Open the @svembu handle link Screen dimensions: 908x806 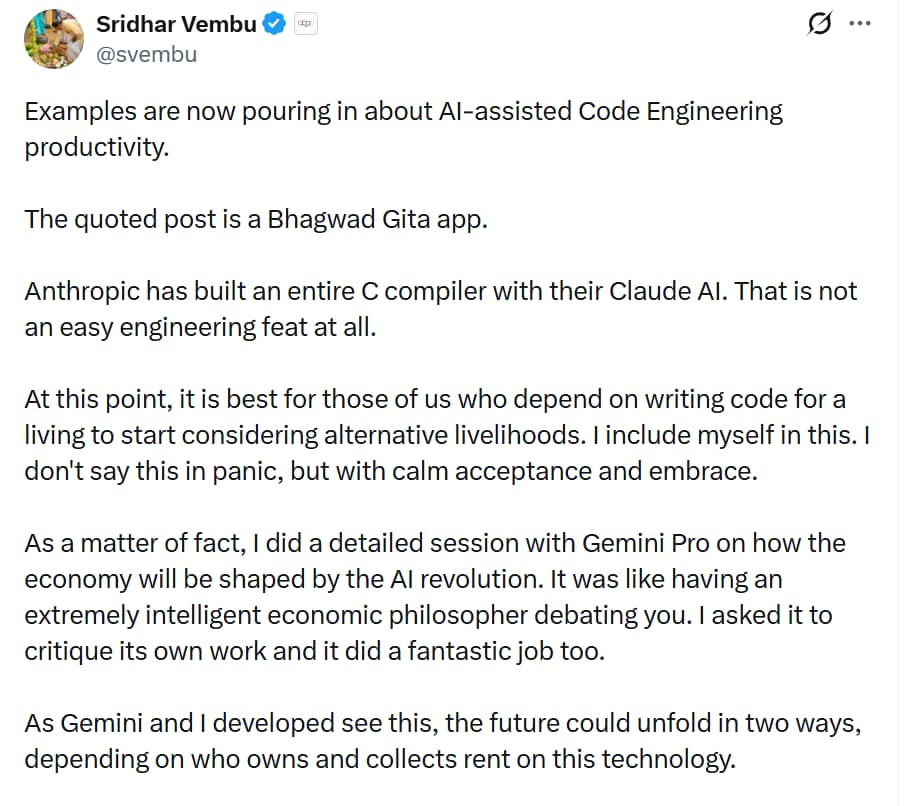pos(146,54)
